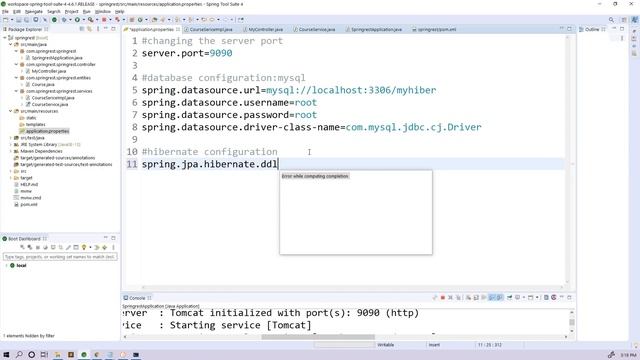This screenshot has width=640, height=360.
Task: Click the Debug toolbar icon
Action: 64,20
